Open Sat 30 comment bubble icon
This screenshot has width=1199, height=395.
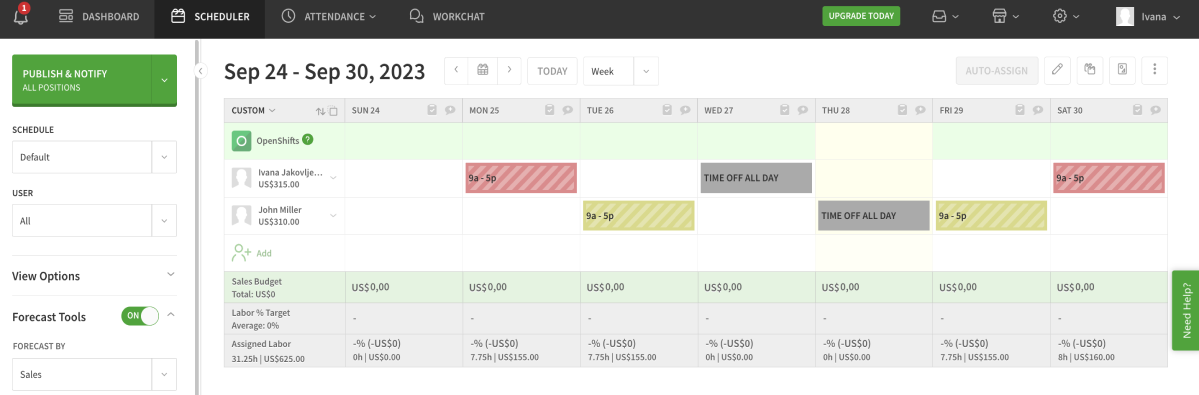point(1155,110)
